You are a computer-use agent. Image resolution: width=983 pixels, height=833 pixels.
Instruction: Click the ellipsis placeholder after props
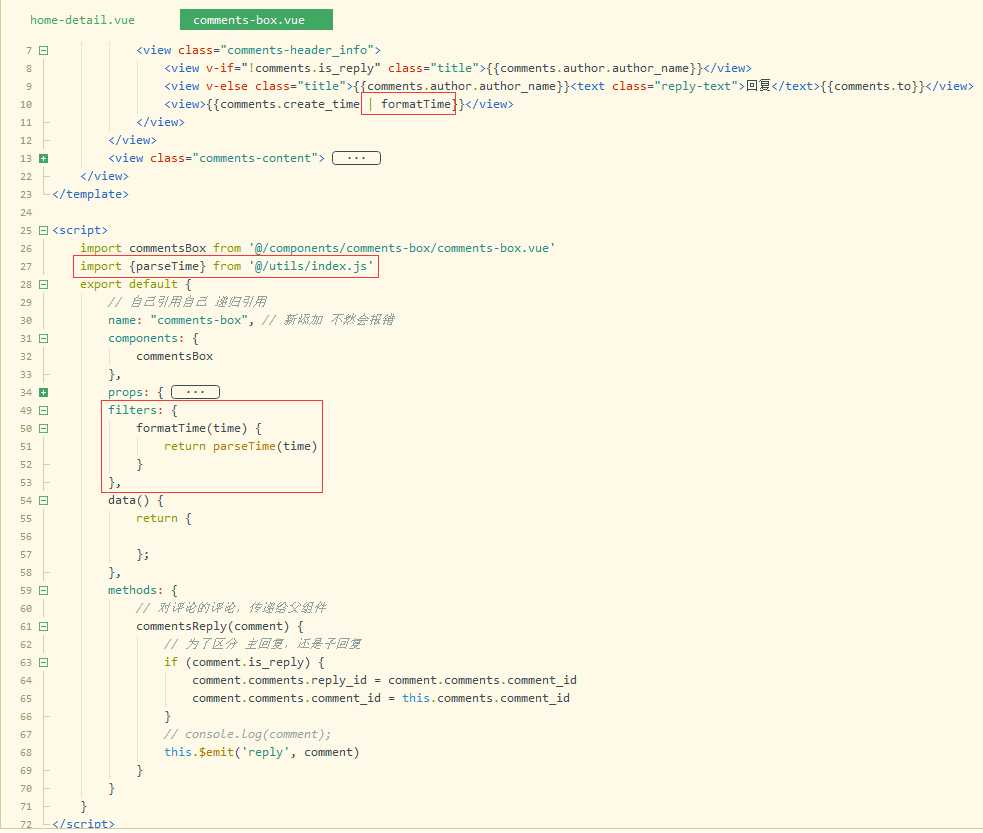point(196,392)
